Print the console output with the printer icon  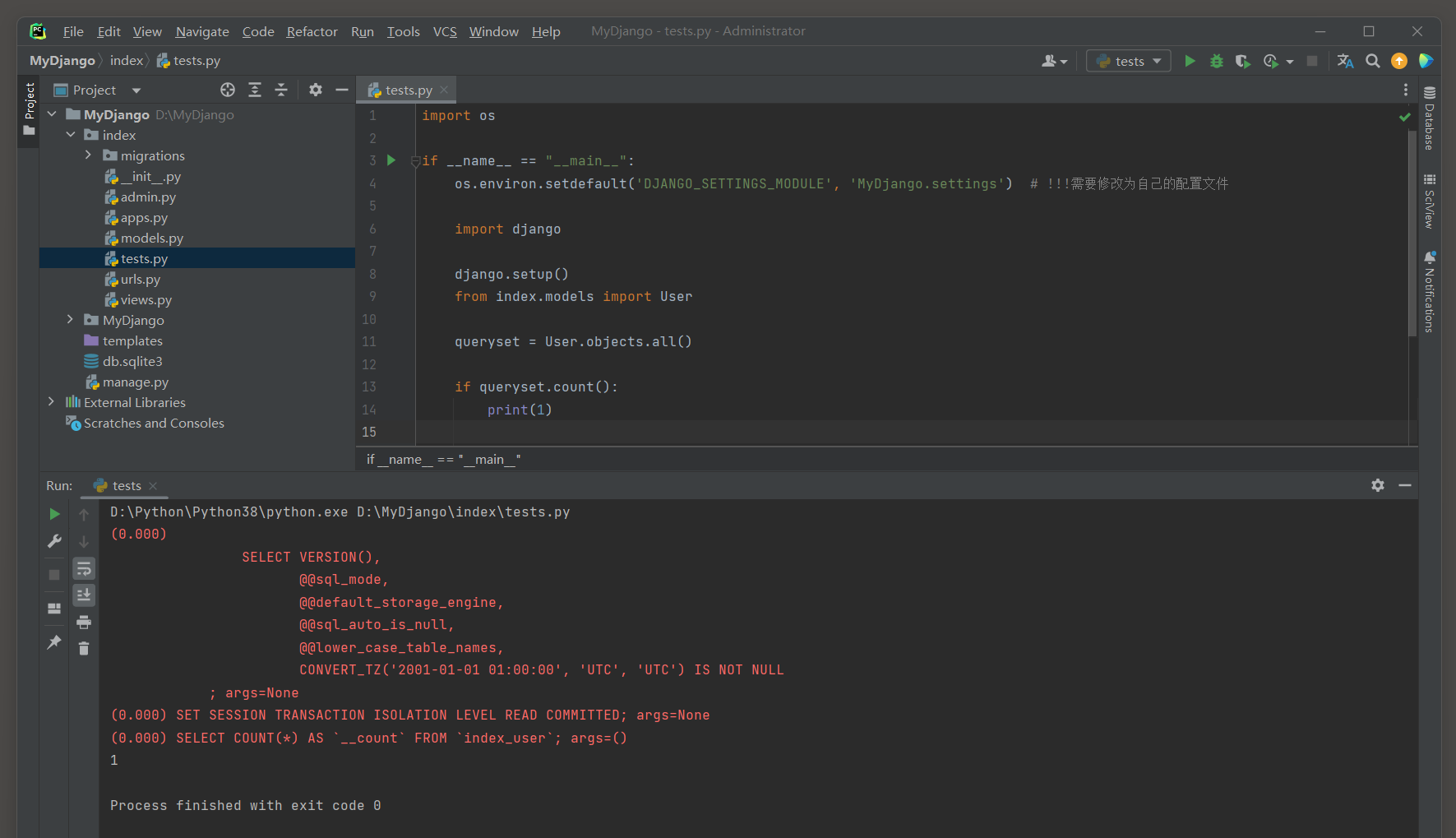[x=84, y=622]
